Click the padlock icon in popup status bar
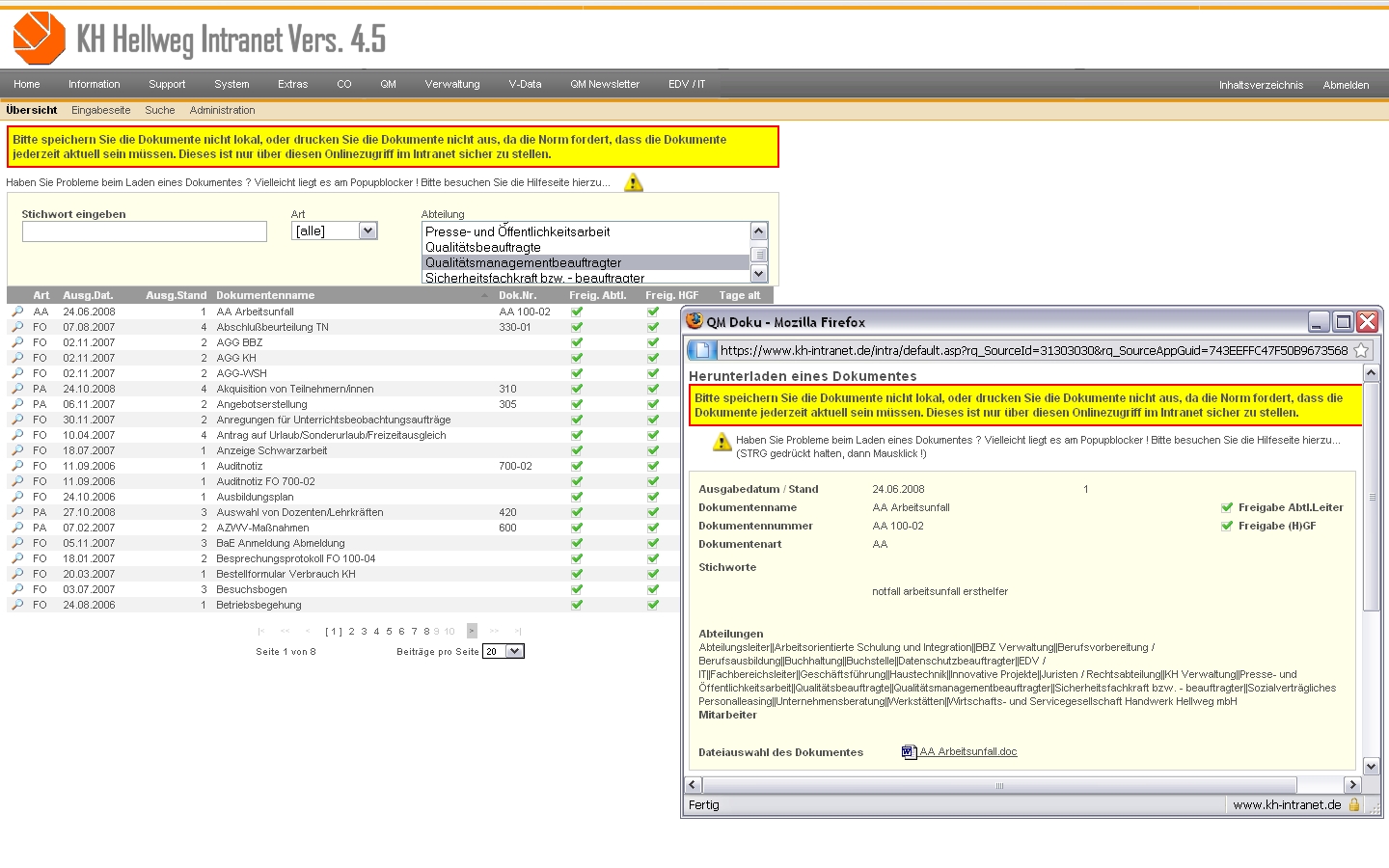 click(1354, 804)
